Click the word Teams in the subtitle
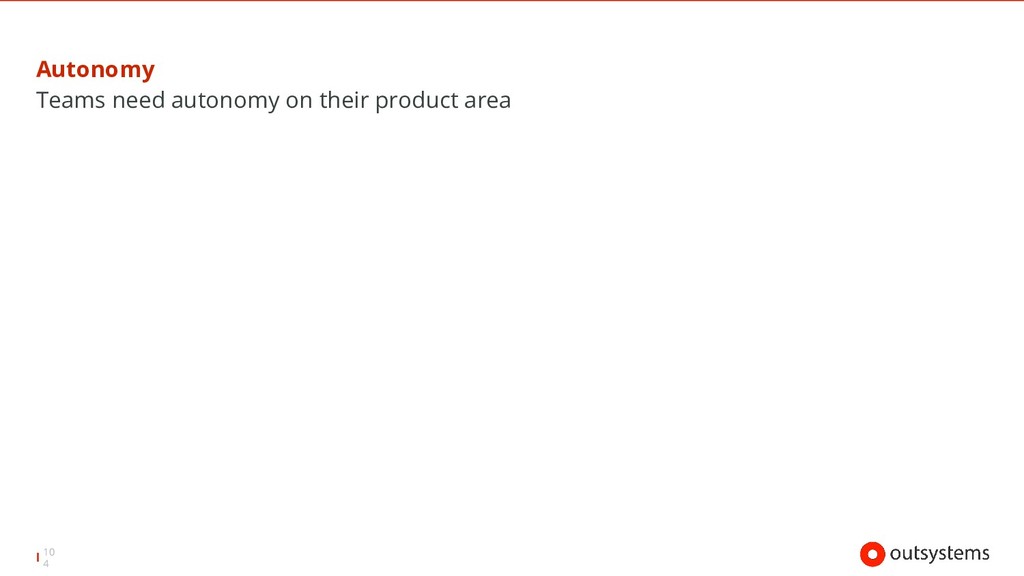1024x576 pixels. (x=71, y=100)
